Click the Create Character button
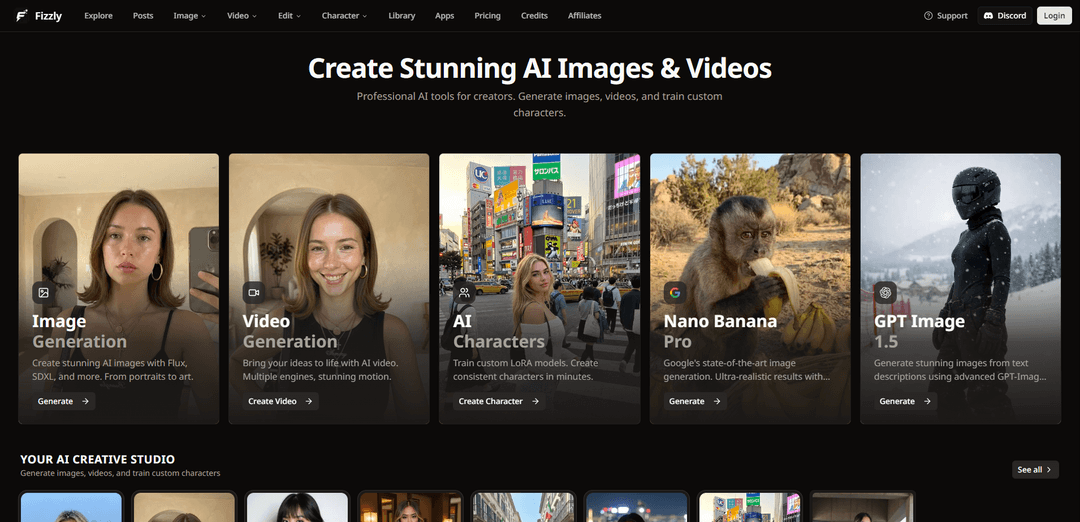This screenshot has height=522, width=1080. tap(498, 401)
